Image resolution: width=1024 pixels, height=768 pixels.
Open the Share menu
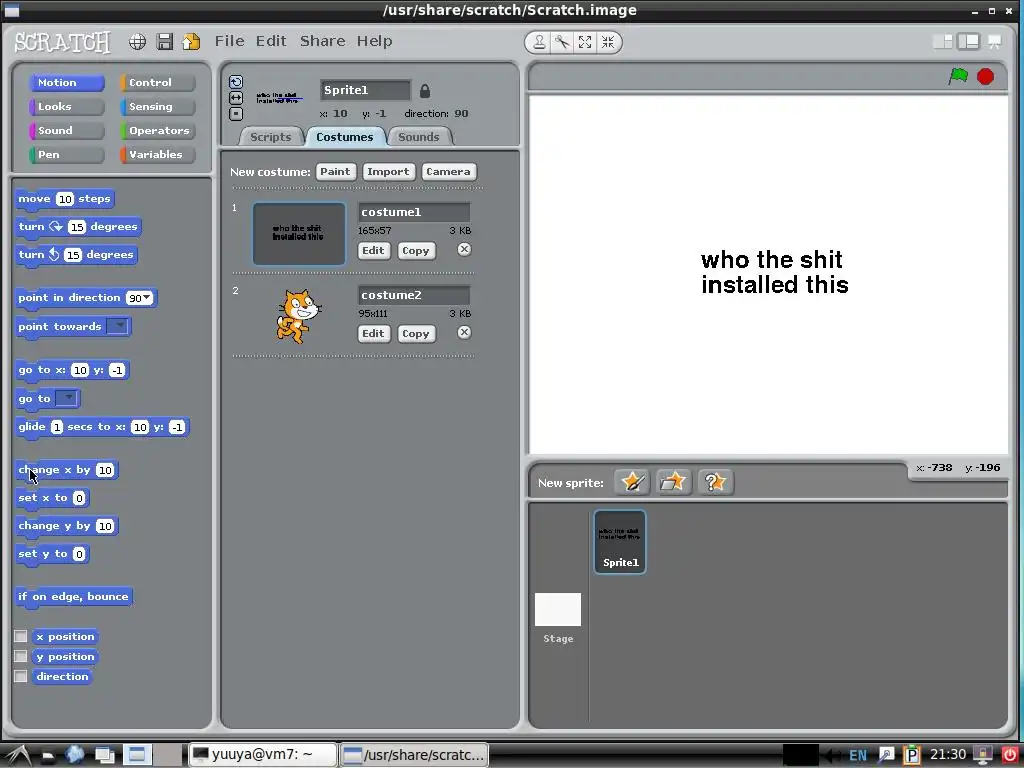click(x=322, y=41)
